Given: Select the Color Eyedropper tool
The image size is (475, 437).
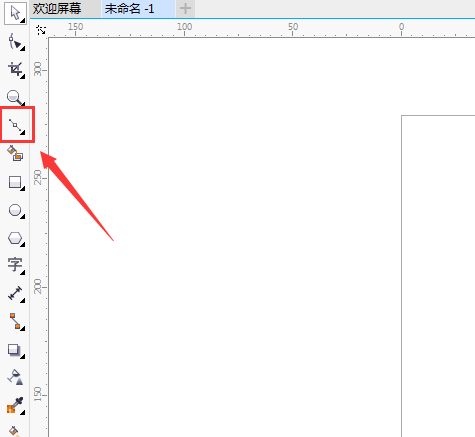Looking at the screenshot, I should pos(15,405).
